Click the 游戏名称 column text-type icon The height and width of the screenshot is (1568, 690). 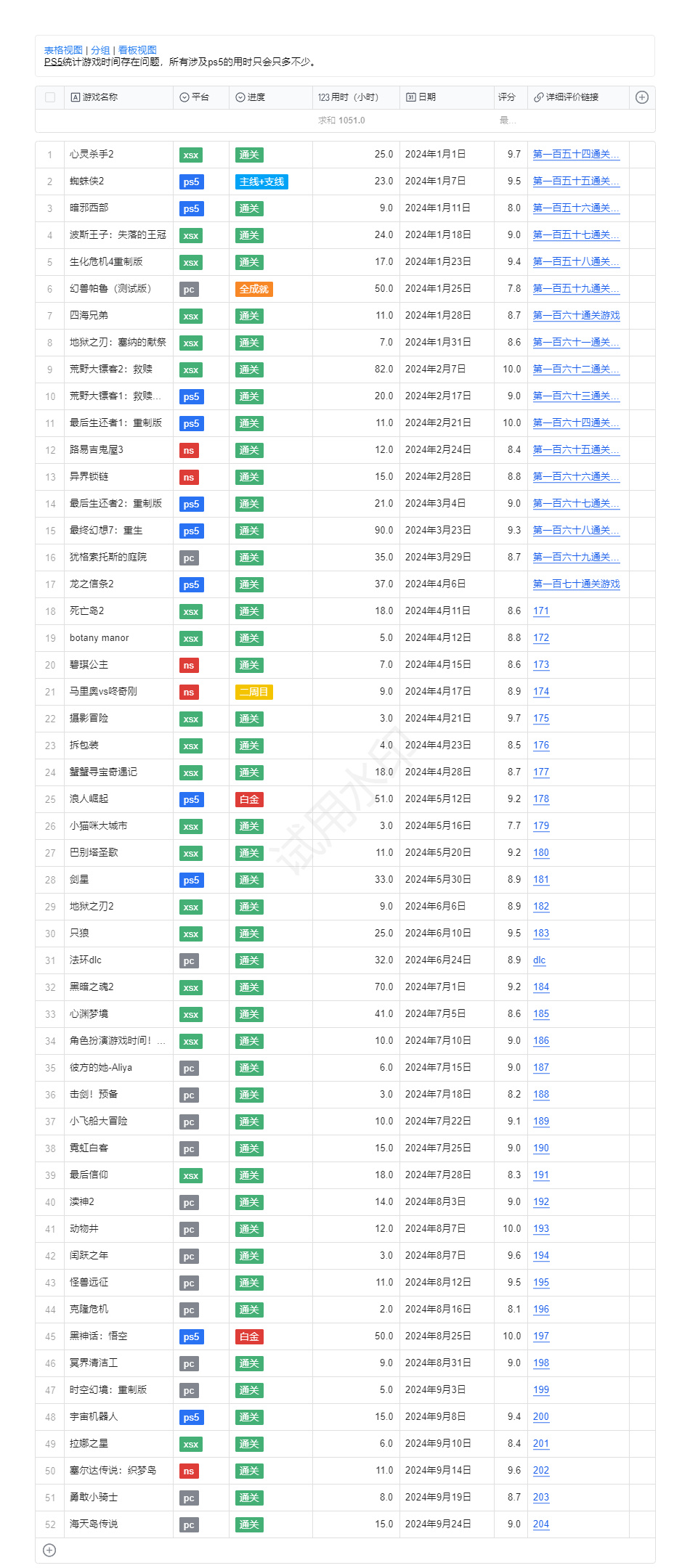pyautogui.click(x=75, y=97)
